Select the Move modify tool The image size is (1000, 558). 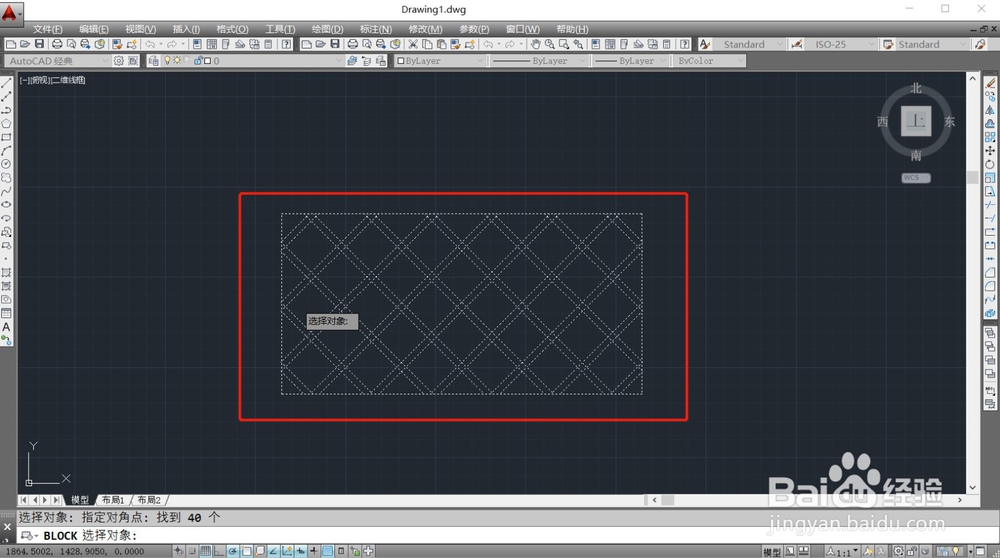990,151
